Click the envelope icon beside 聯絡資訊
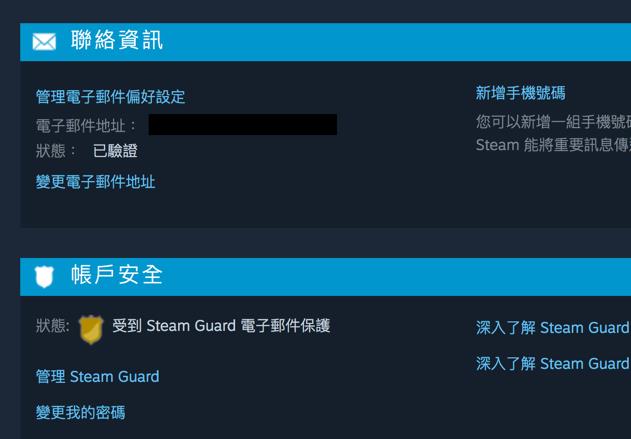This screenshot has height=439, width=631. click(44, 42)
